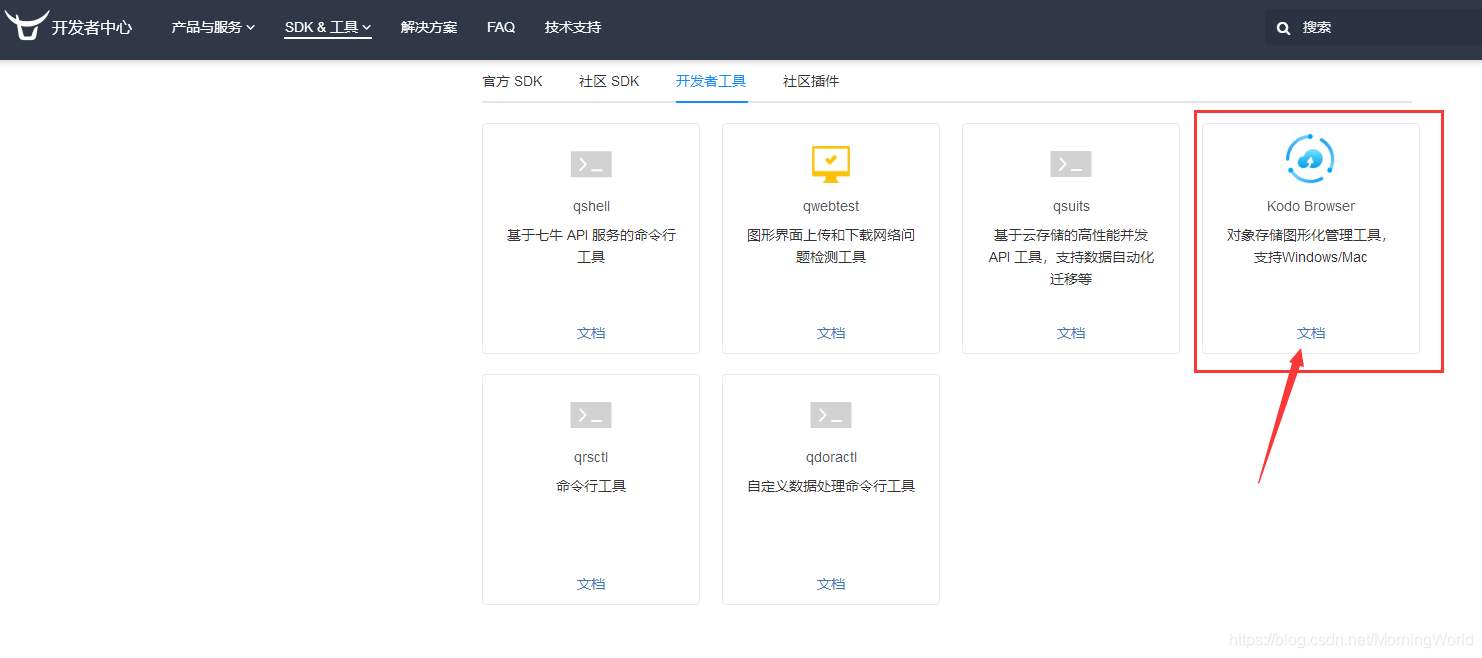Image resolution: width=1482 pixels, height=658 pixels.
Task: Click the description 基于七牛 API 服务的命令行工具
Action: pos(591,246)
